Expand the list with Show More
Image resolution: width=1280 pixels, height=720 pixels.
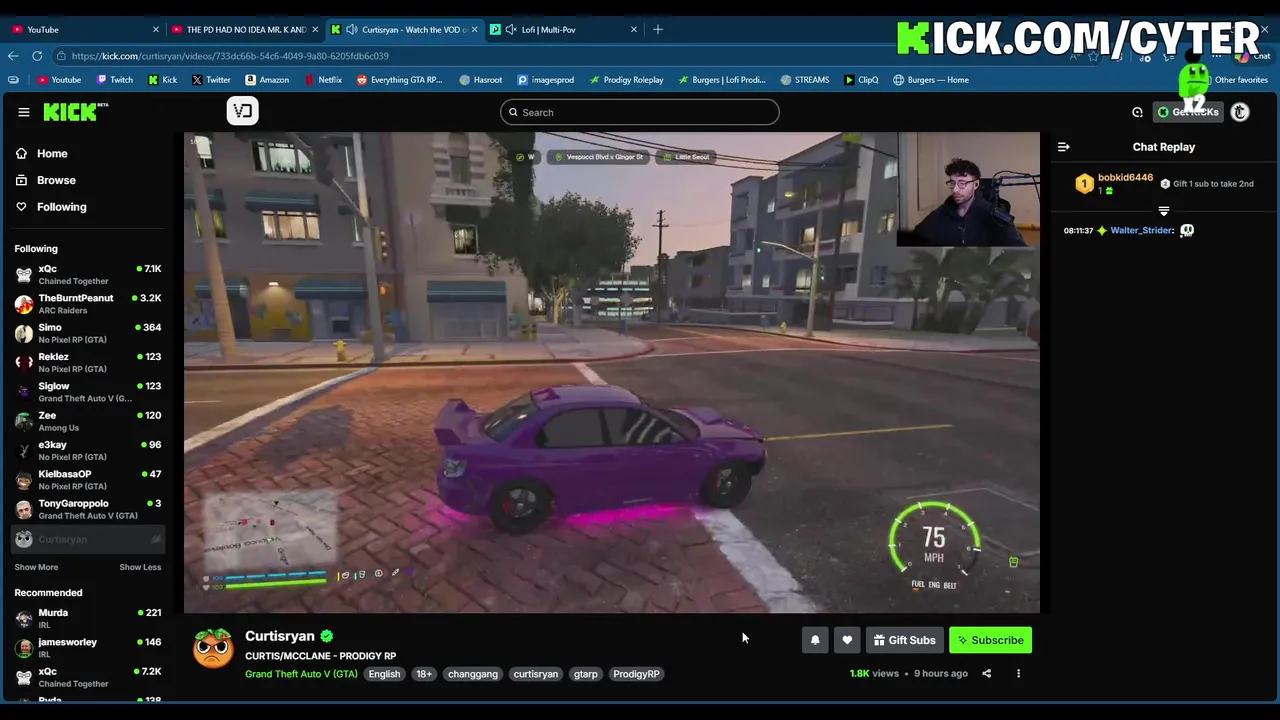(x=36, y=567)
